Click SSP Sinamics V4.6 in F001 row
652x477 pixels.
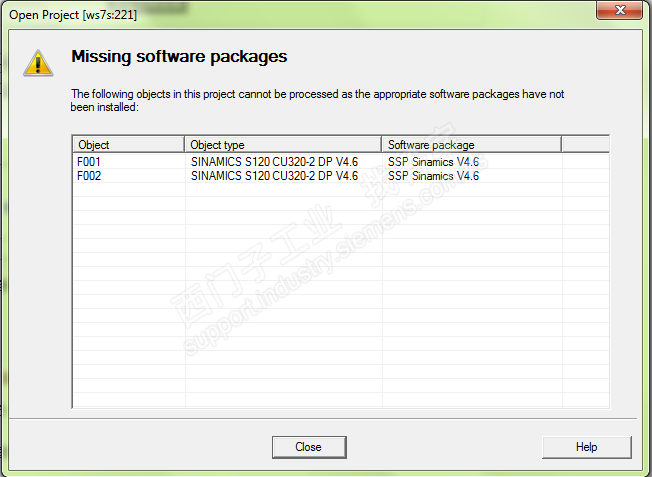coord(433,162)
